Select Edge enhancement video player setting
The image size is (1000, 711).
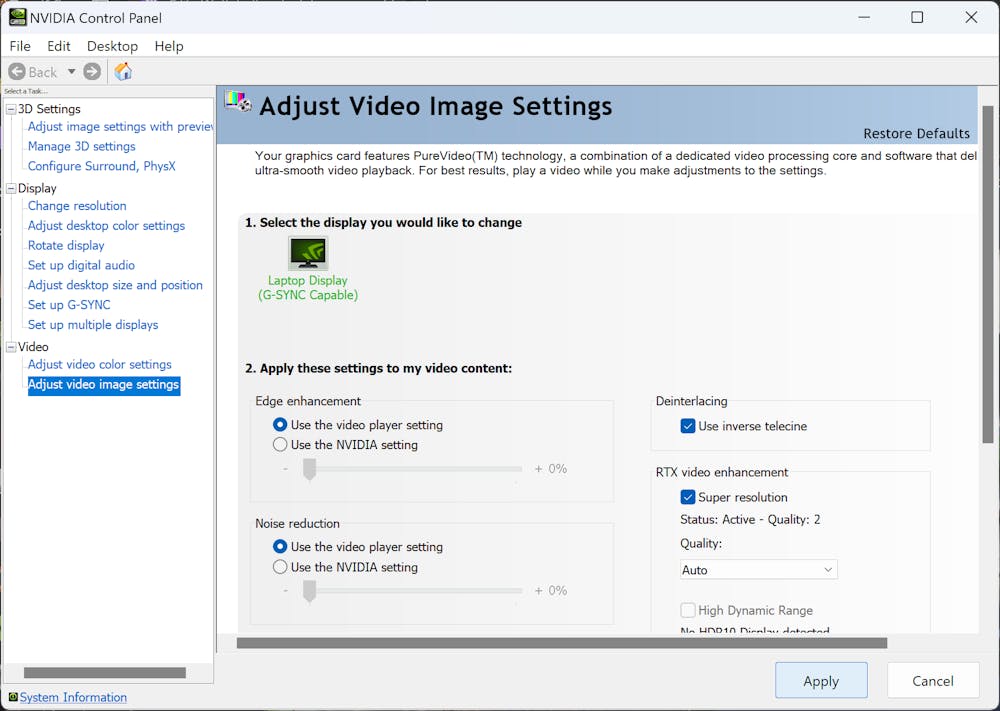(x=279, y=425)
